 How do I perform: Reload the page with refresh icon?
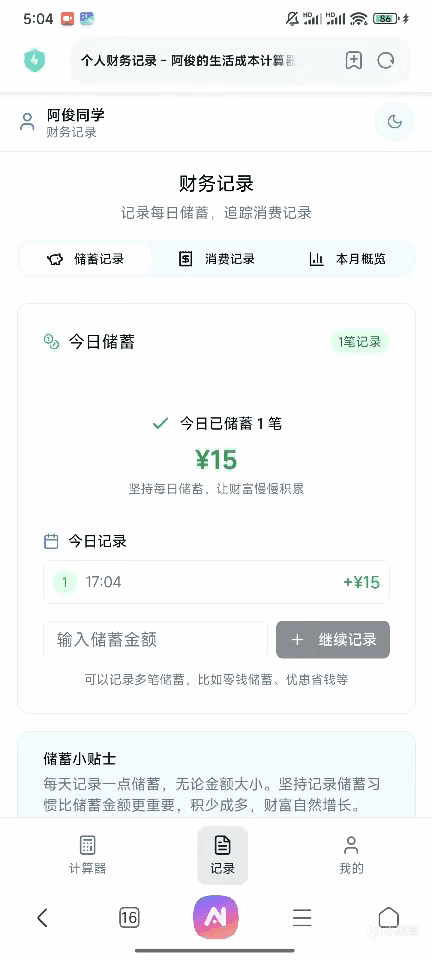pyautogui.click(x=385, y=61)
